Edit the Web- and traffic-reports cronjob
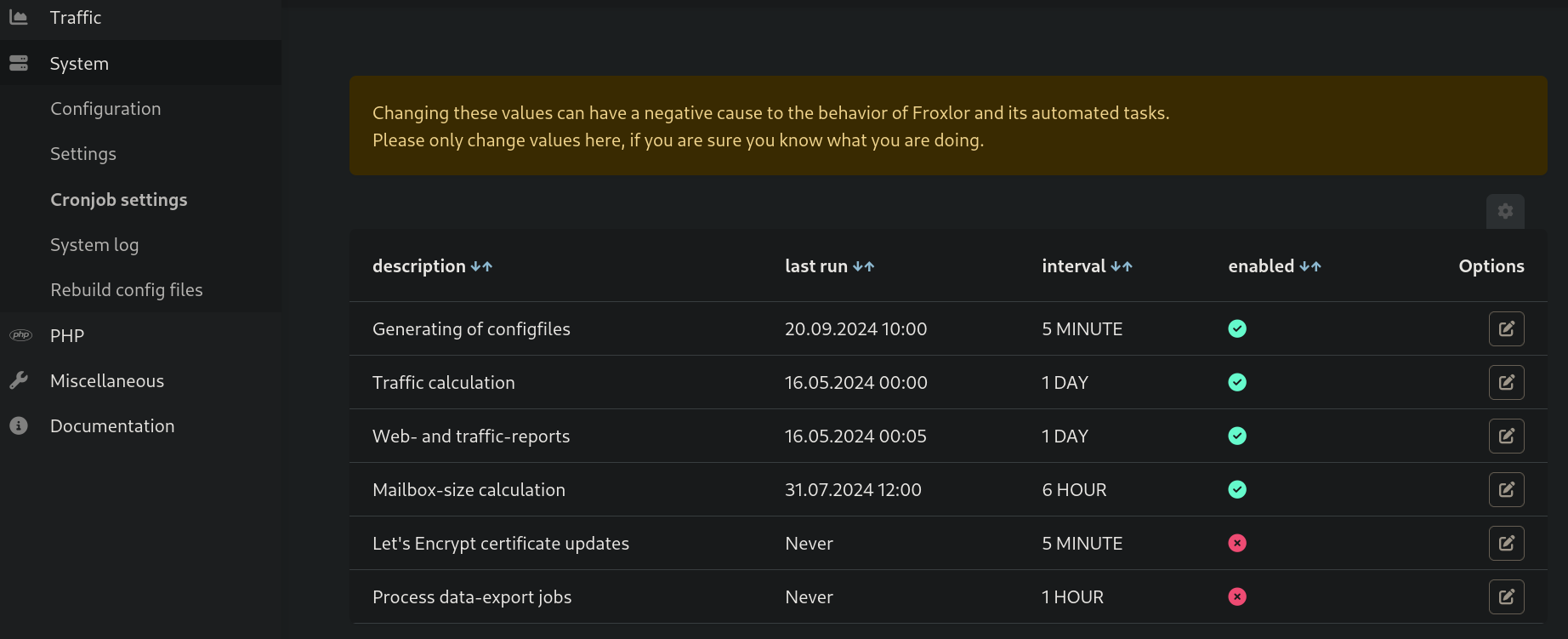The height and width of the screenshot is (639, 1568). [1506, 436]
